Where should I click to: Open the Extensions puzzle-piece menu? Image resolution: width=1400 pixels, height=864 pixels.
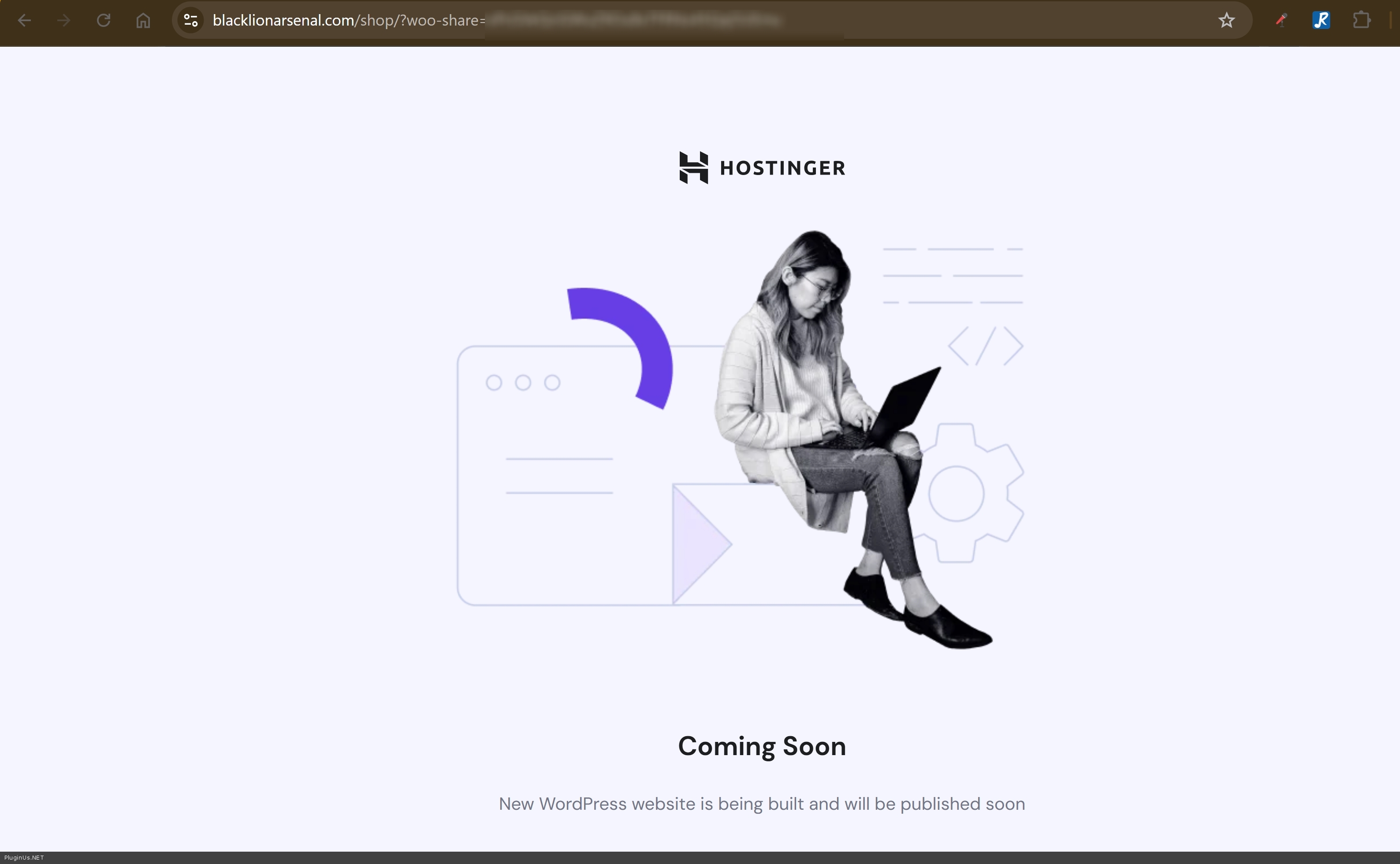pyautogui.click(x=1362, y=21)
